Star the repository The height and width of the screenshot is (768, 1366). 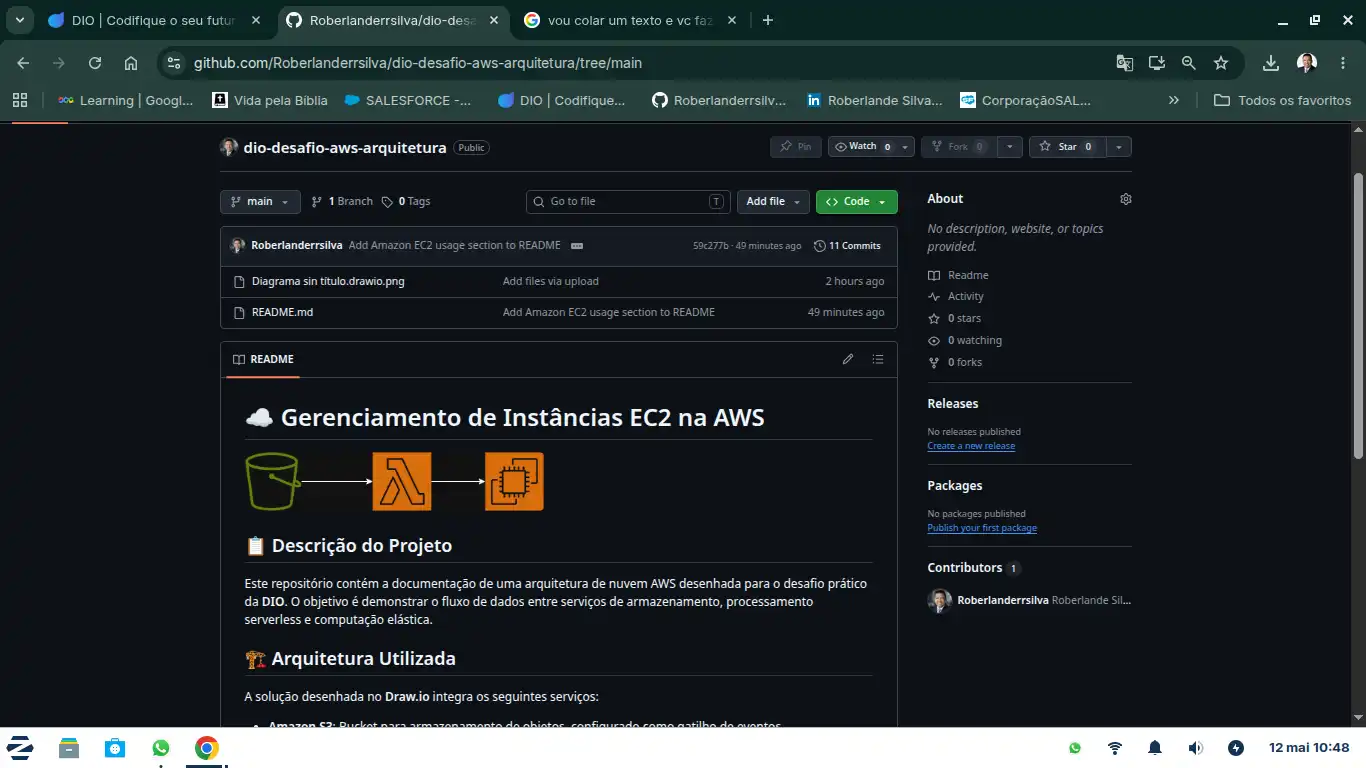tap(1068, 147)
